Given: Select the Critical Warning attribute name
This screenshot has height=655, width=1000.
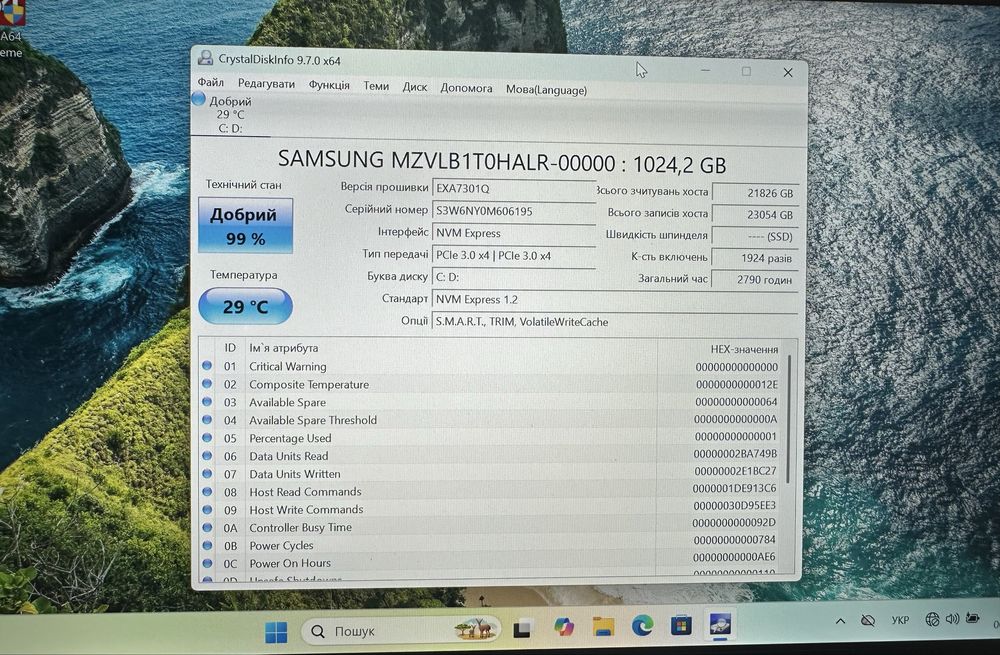Looking at the screenshot, I should 288,366.
